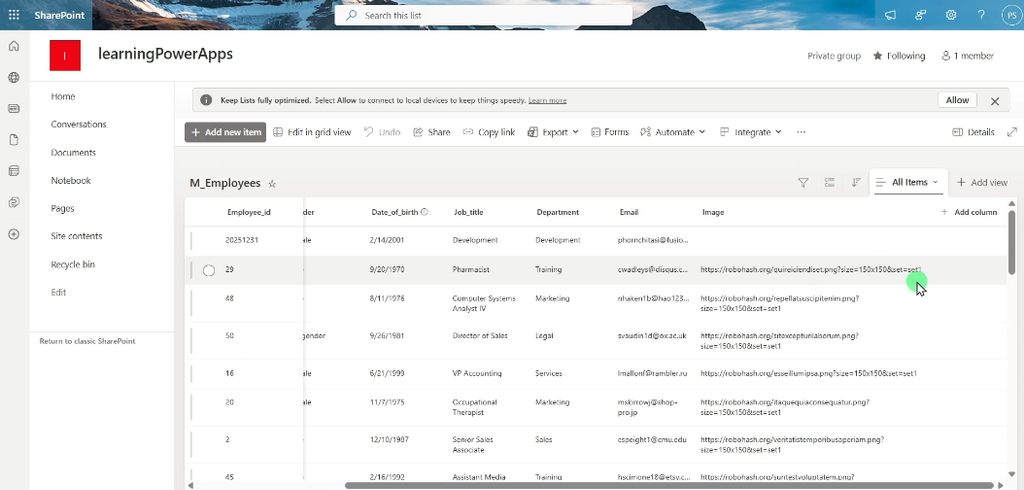Open Recycle bin in navigation
Viewport: 1024px width, 490px height.
[72, 265]
